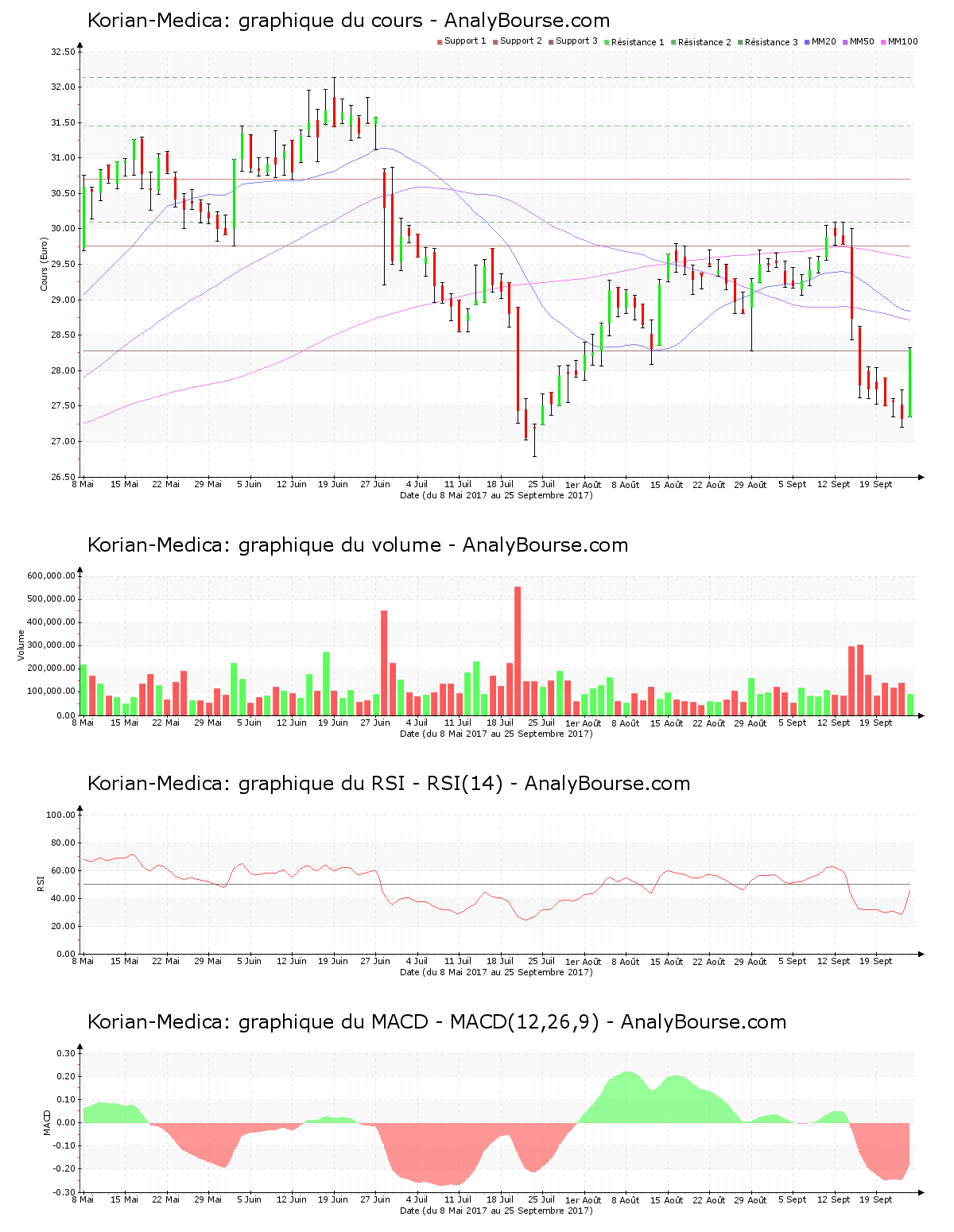Click the Support 3 legend color swatch
The width and height of the screenshot is (954, 1232).
551,41
